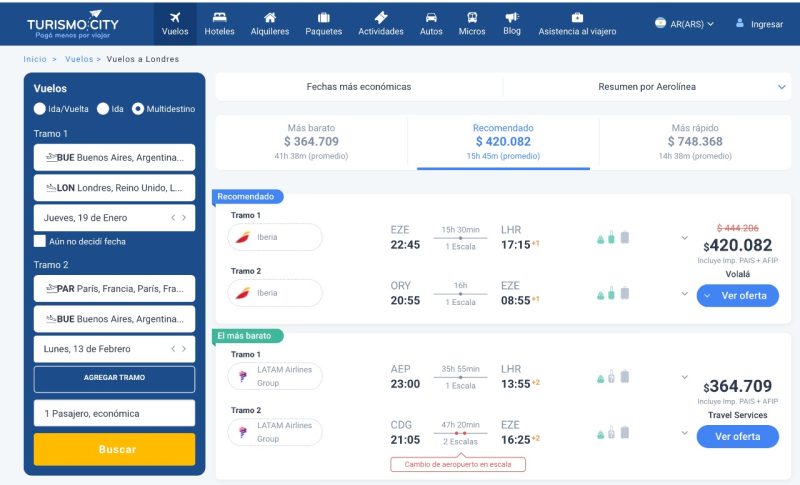Check the Aún no decidí fecha box

40,241
